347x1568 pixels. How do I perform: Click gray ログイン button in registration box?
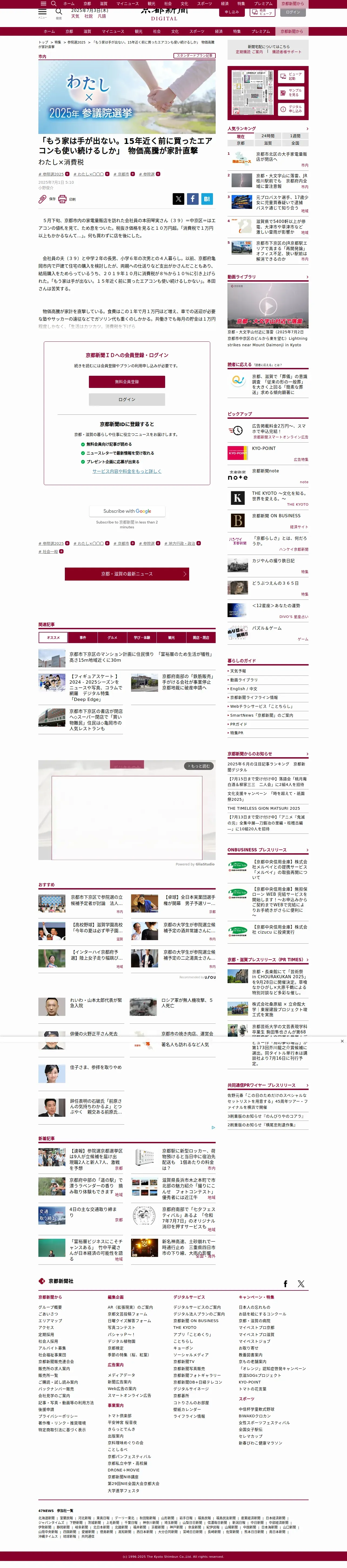click(127, 399)
